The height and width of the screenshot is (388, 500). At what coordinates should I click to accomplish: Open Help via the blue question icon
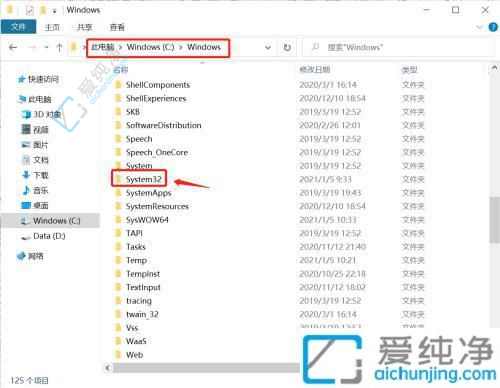coord(493,27)
